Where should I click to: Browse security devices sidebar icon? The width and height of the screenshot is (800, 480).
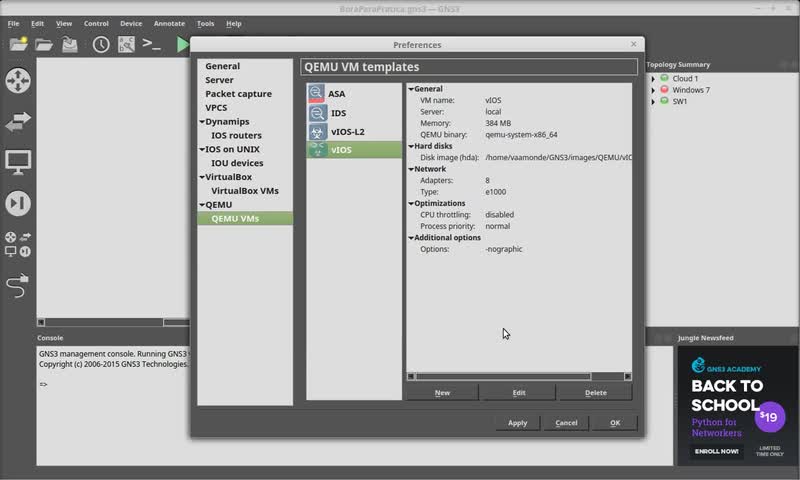(x=18, y=203)
